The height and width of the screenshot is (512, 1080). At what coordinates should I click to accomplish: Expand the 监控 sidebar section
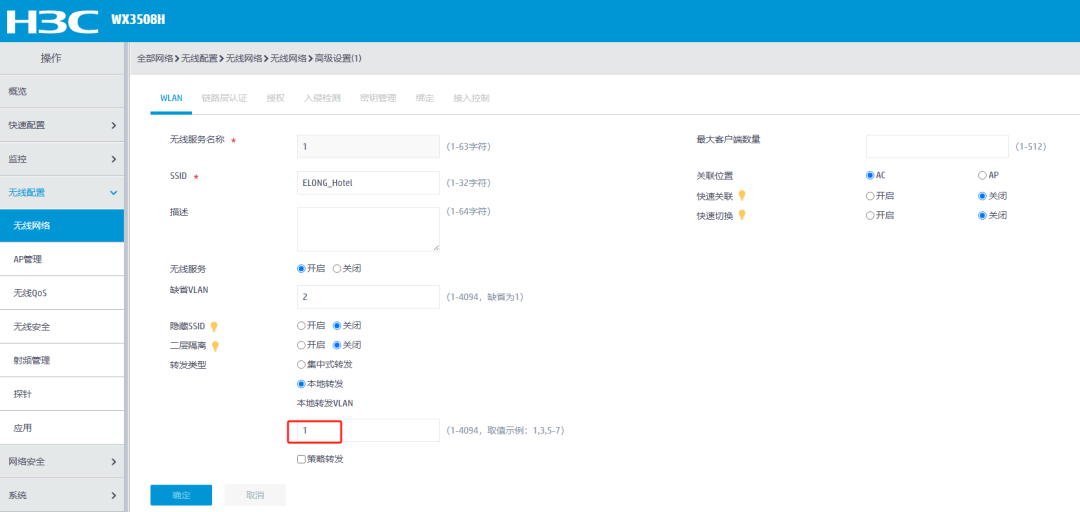coord(62,159)
